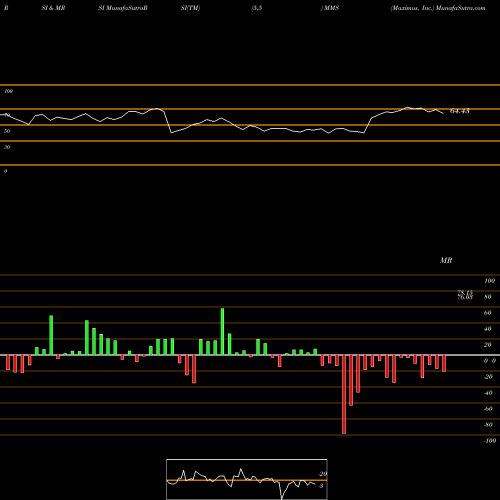
Task: Click the MR axis label 80
Action: click(488, 297)
